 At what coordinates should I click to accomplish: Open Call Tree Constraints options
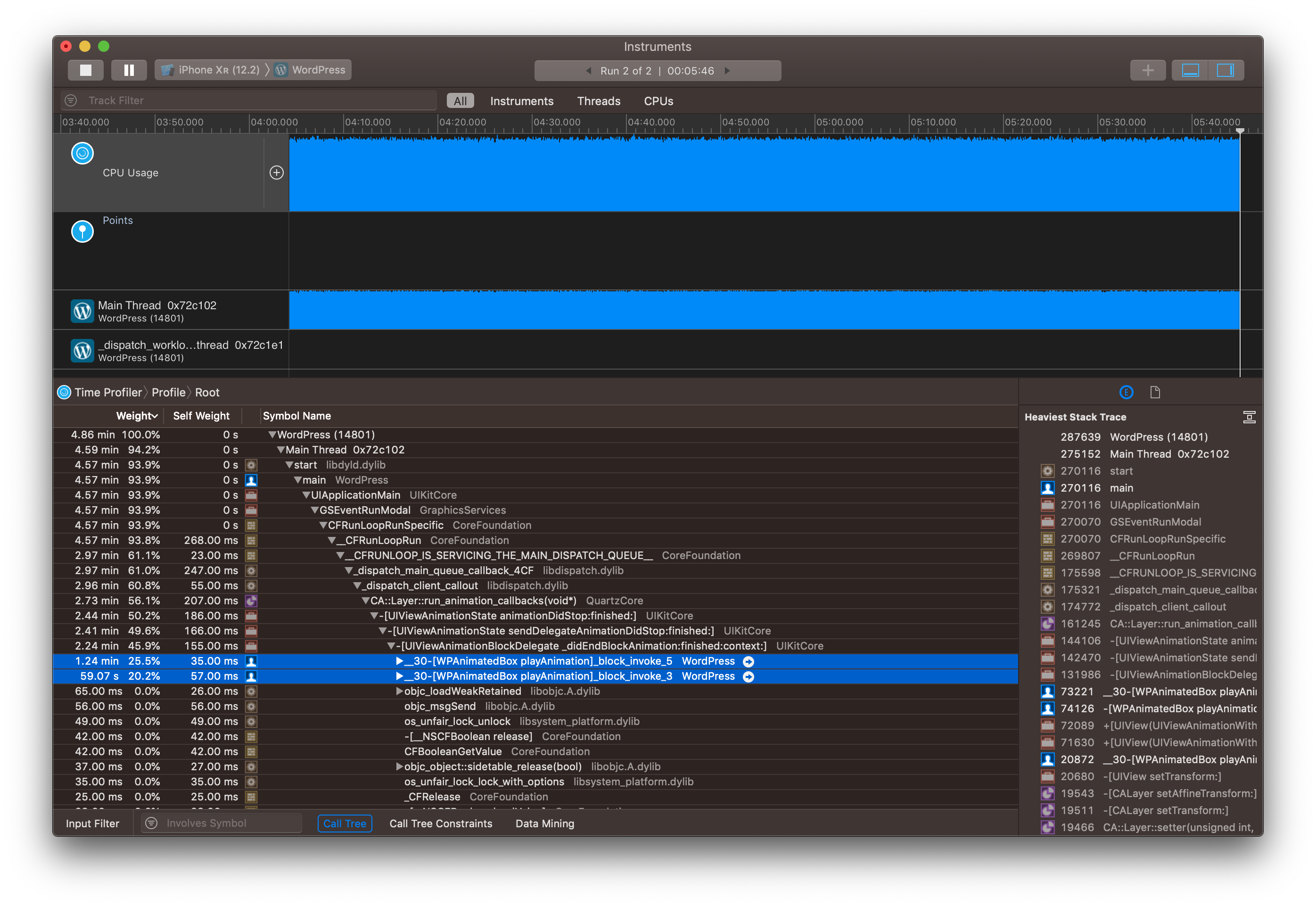coord(440,823)
